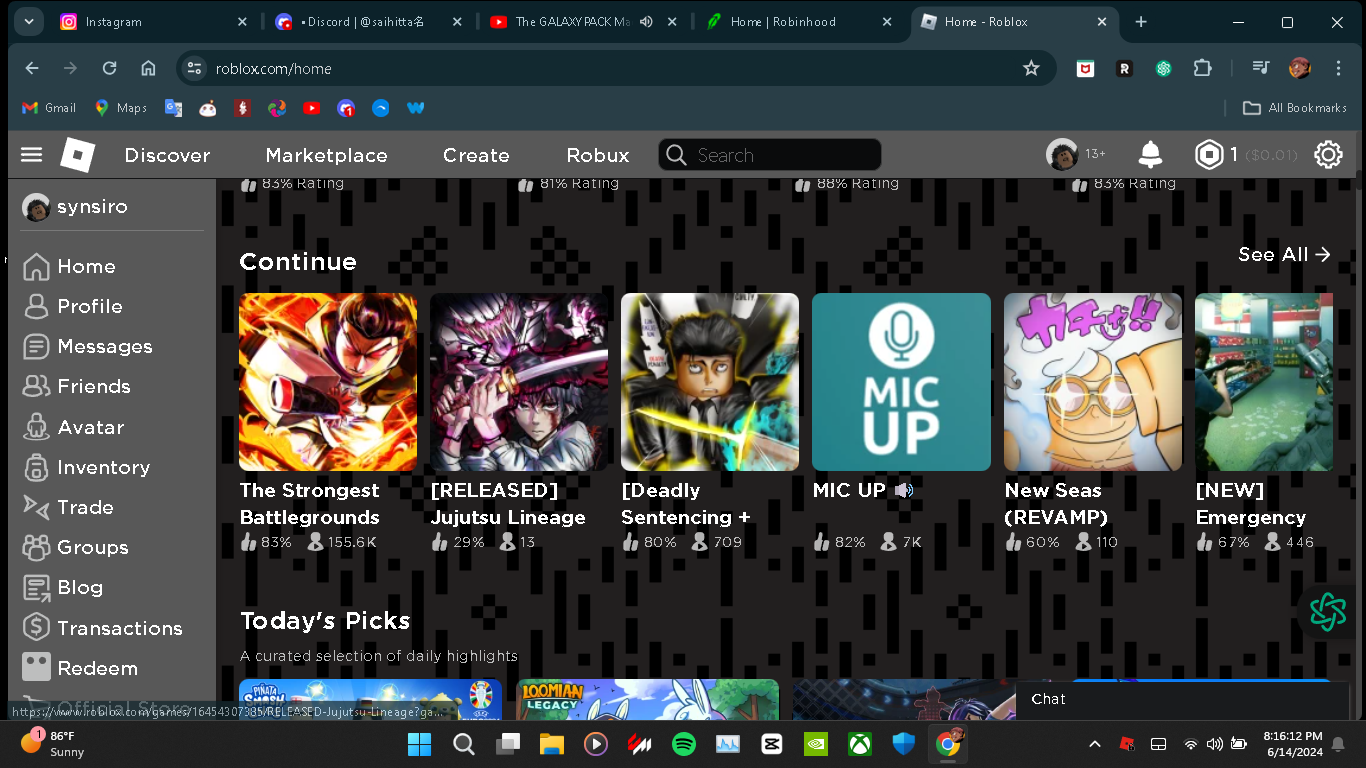The width and height of the screenshot is (1366, 768).
Task: Open Robux in Roblox top menu
Action: point(598,155)
